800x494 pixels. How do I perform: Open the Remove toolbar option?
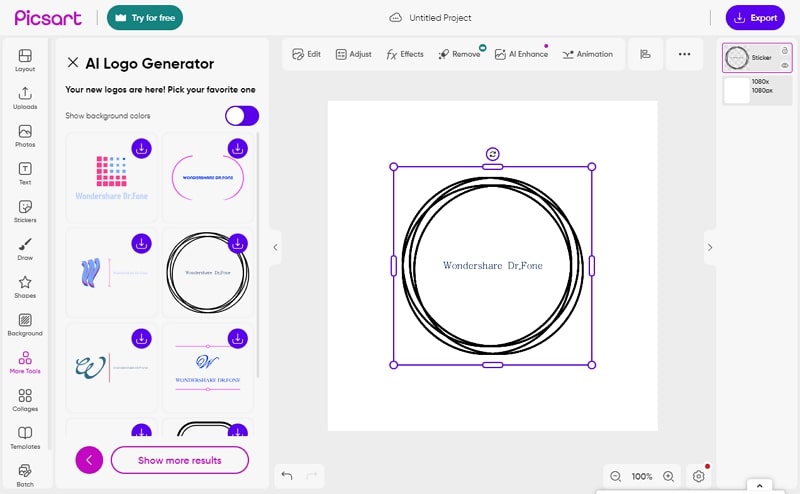(460, 54)
